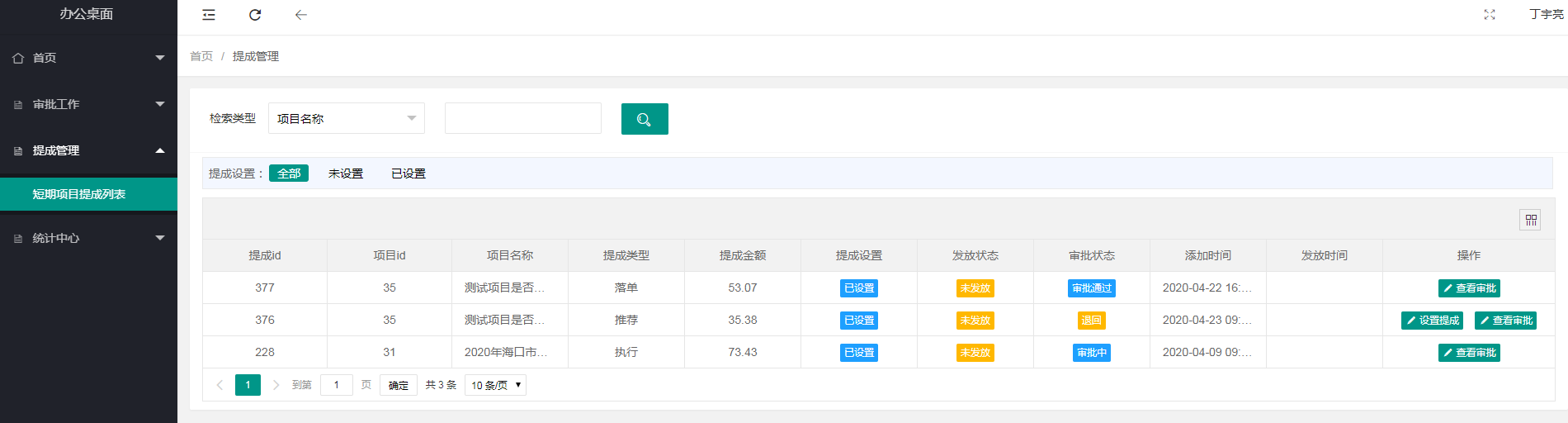
Task: Click amount cell 73.43
Action: pos(743,352)
